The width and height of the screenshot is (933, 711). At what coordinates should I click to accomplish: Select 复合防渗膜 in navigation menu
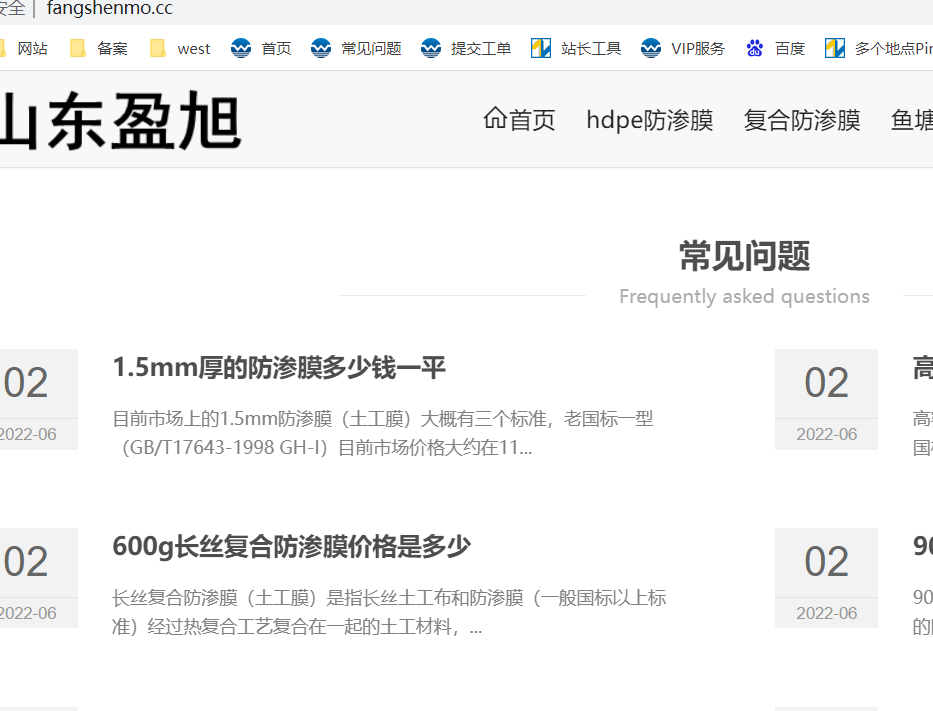(x=801, y=120)
